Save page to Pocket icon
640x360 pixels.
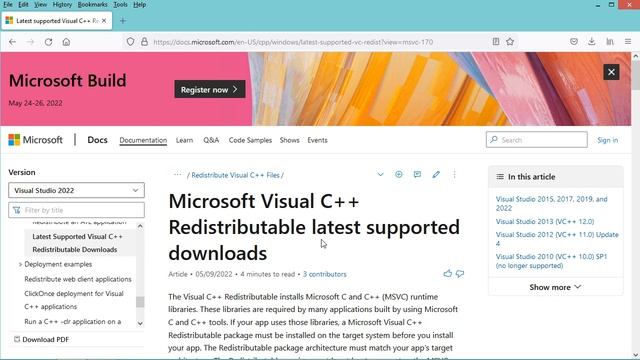click(x=574, y=42)
